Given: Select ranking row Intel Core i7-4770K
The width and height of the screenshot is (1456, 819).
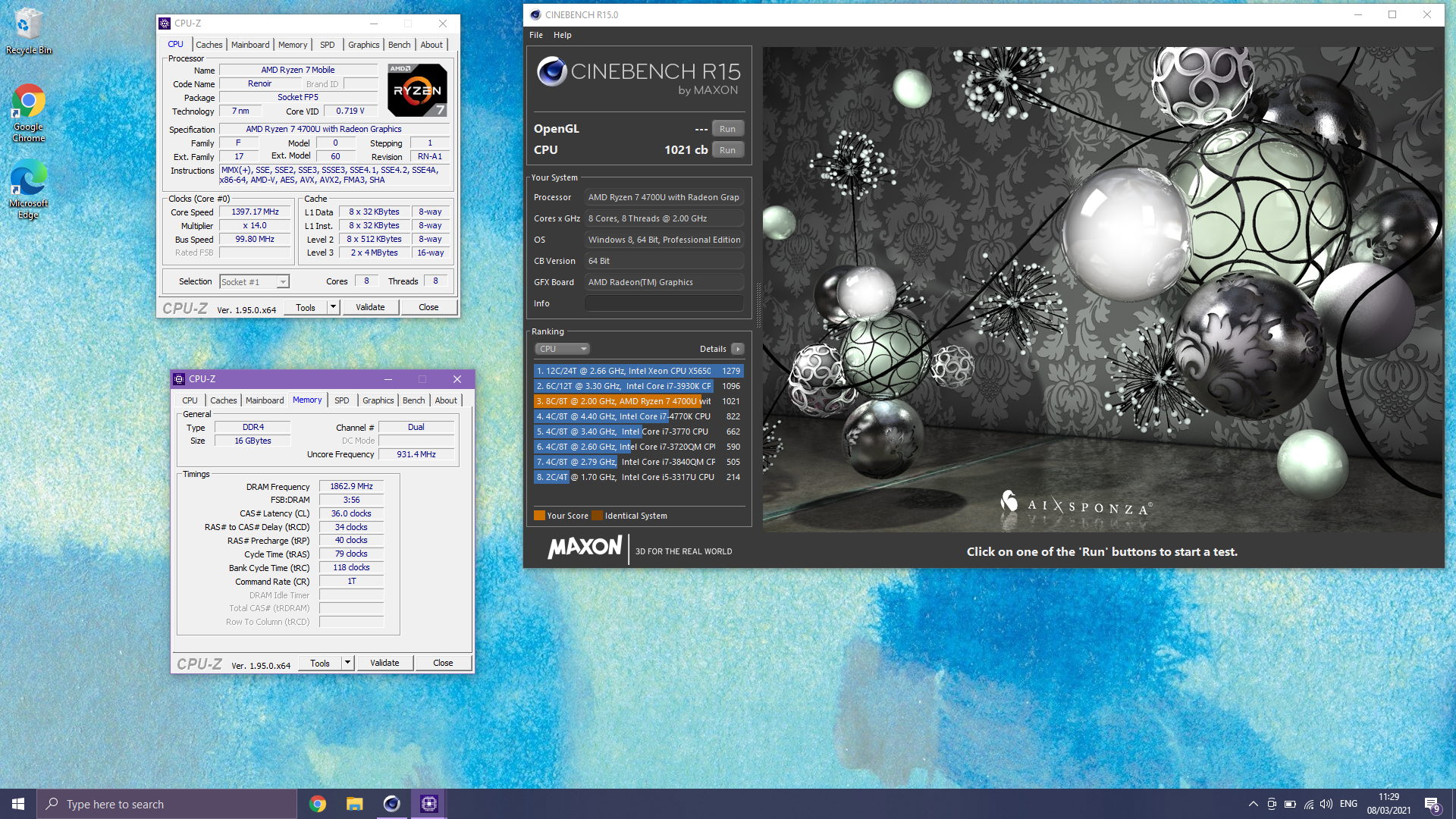Looking at the screenshot, I should tap(639, 416).
